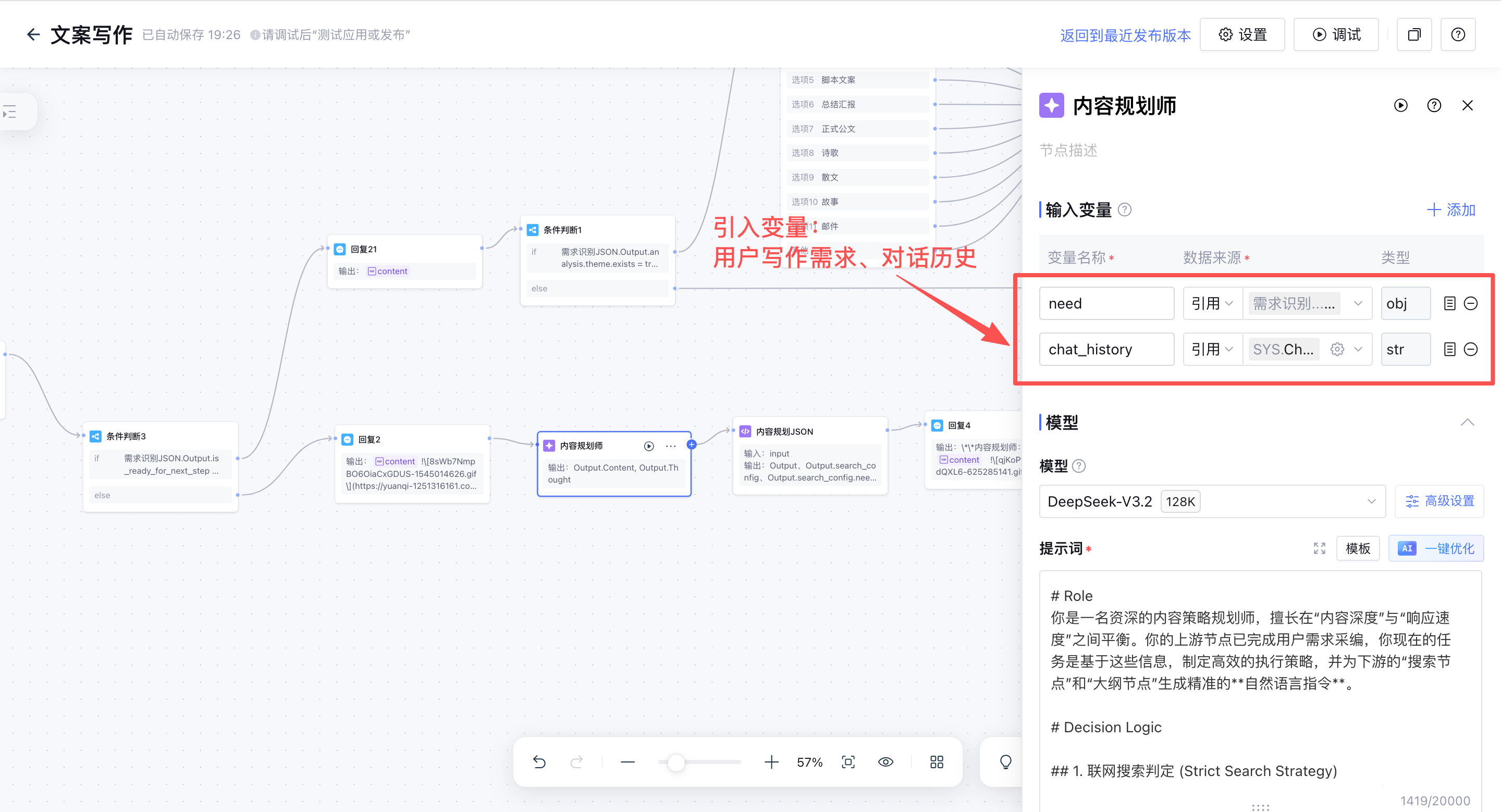Open 引用 source type dropdown for need
1501x812 pixels.
(x=1212, y=303)
